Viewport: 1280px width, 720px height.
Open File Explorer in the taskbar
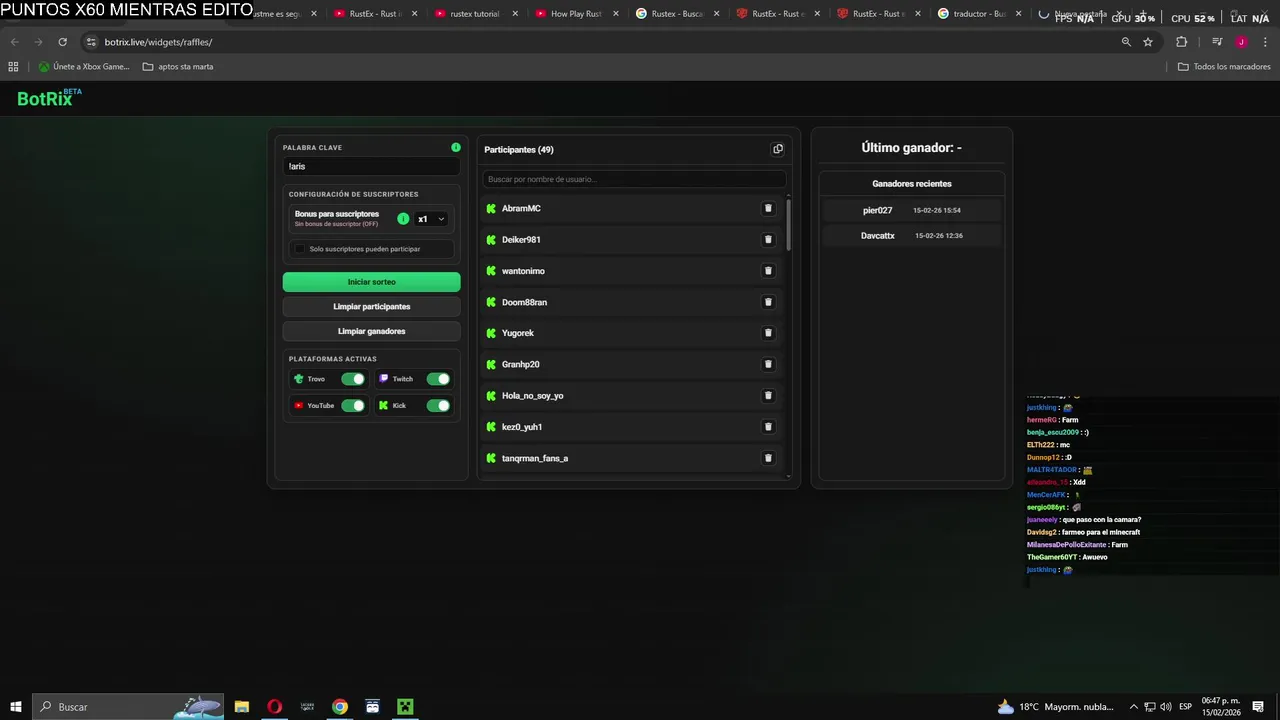[242, 707]
